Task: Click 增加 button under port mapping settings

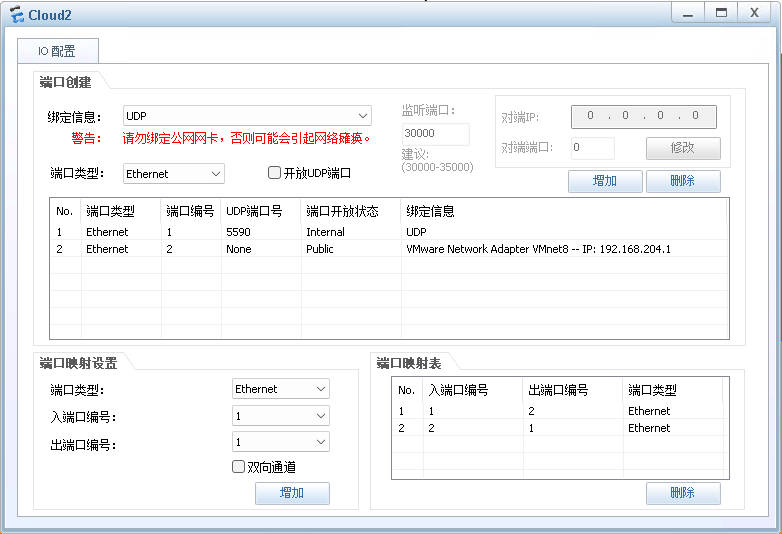Action: [292, 493]
